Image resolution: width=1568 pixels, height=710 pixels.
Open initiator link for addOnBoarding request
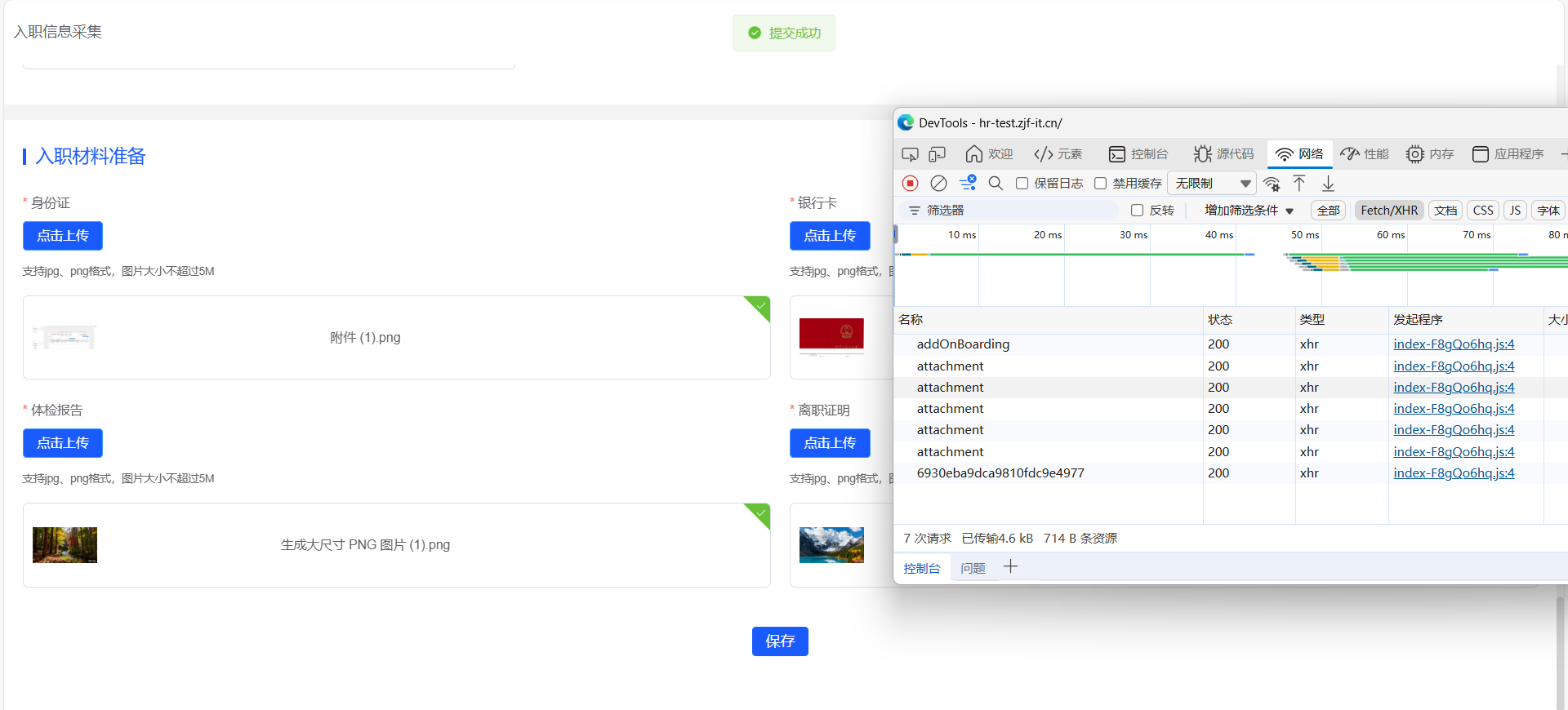point(1453,344)
